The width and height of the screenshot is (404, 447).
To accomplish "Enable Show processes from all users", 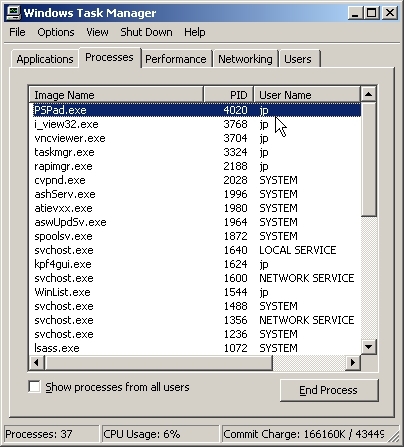I will pyautogui.click(x=35, y=387).
